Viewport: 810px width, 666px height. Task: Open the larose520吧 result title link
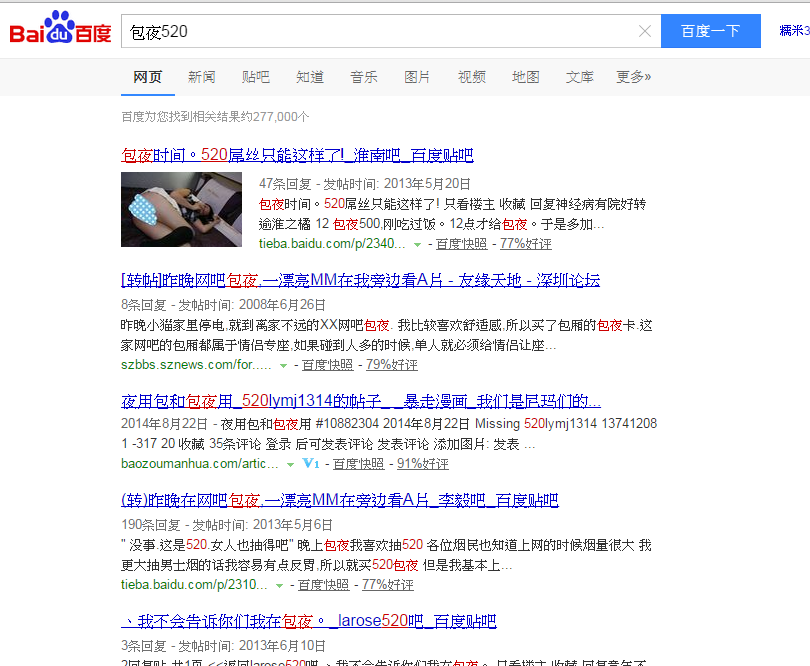309,621
